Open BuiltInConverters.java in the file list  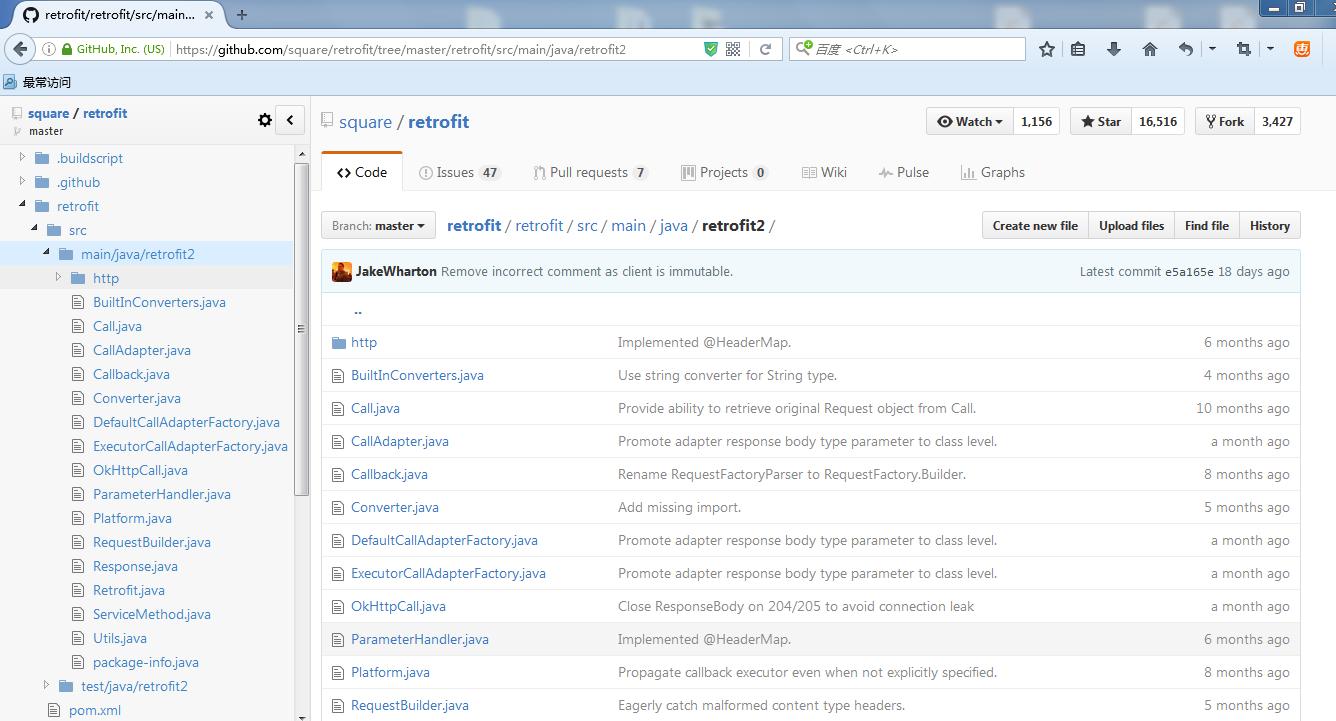pos(417,375)
